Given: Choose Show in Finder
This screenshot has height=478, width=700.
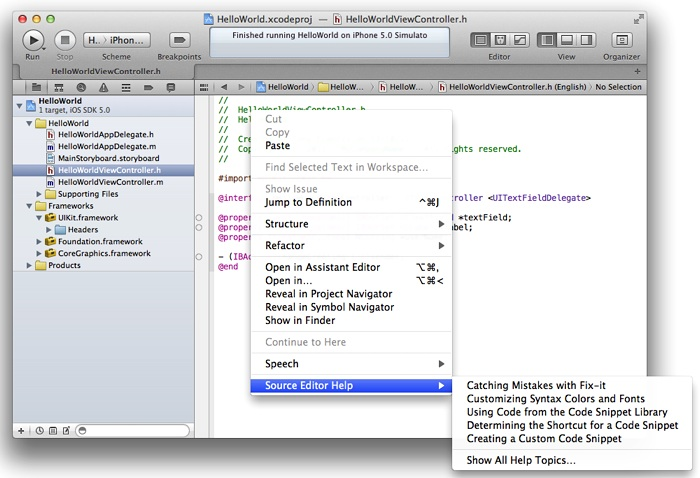Looking at the screenshot, I should coord(351,320).
